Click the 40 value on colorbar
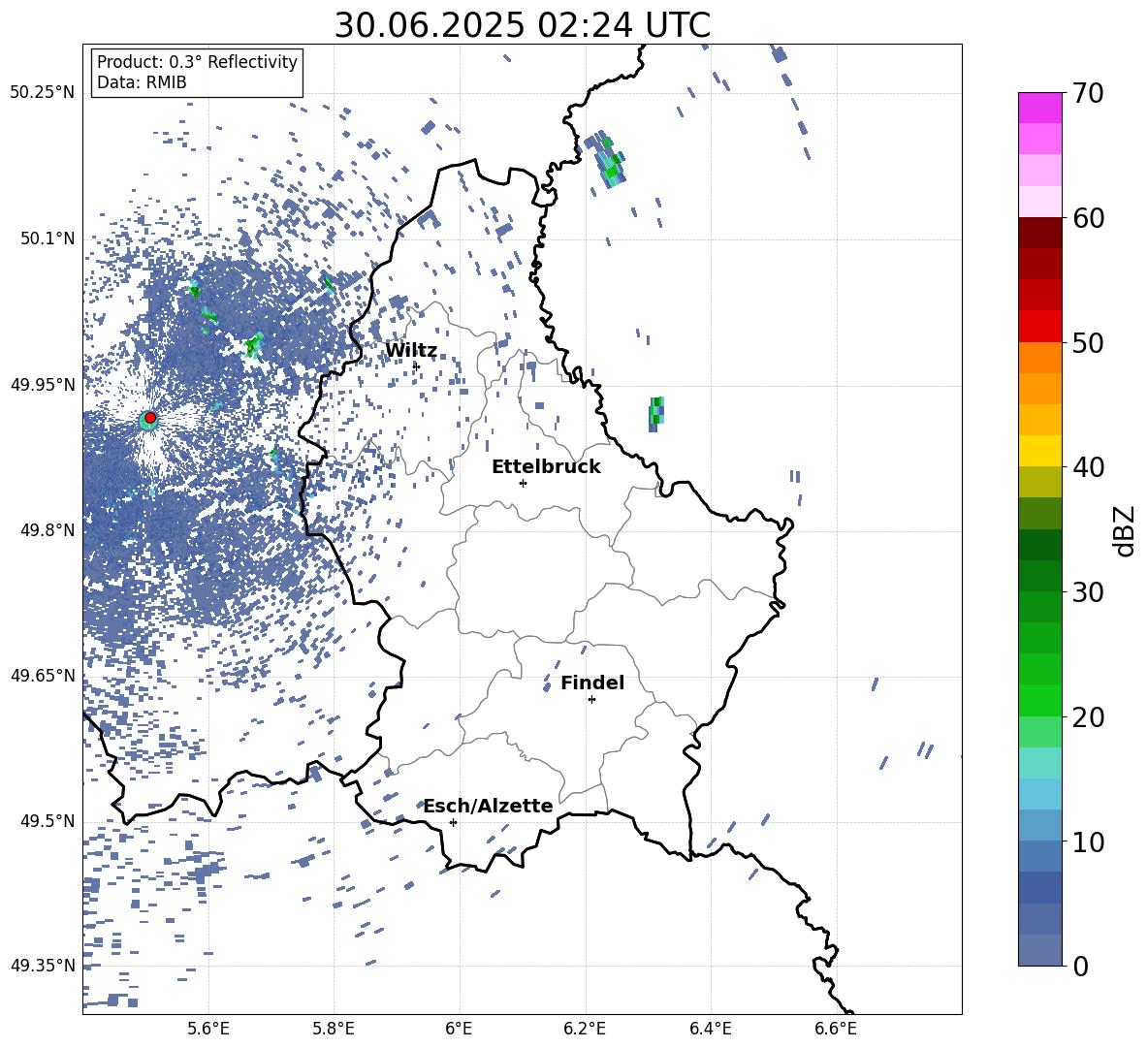Image resolution: width=1148 pixels, height=1048 pixels. click(1088, 467)
